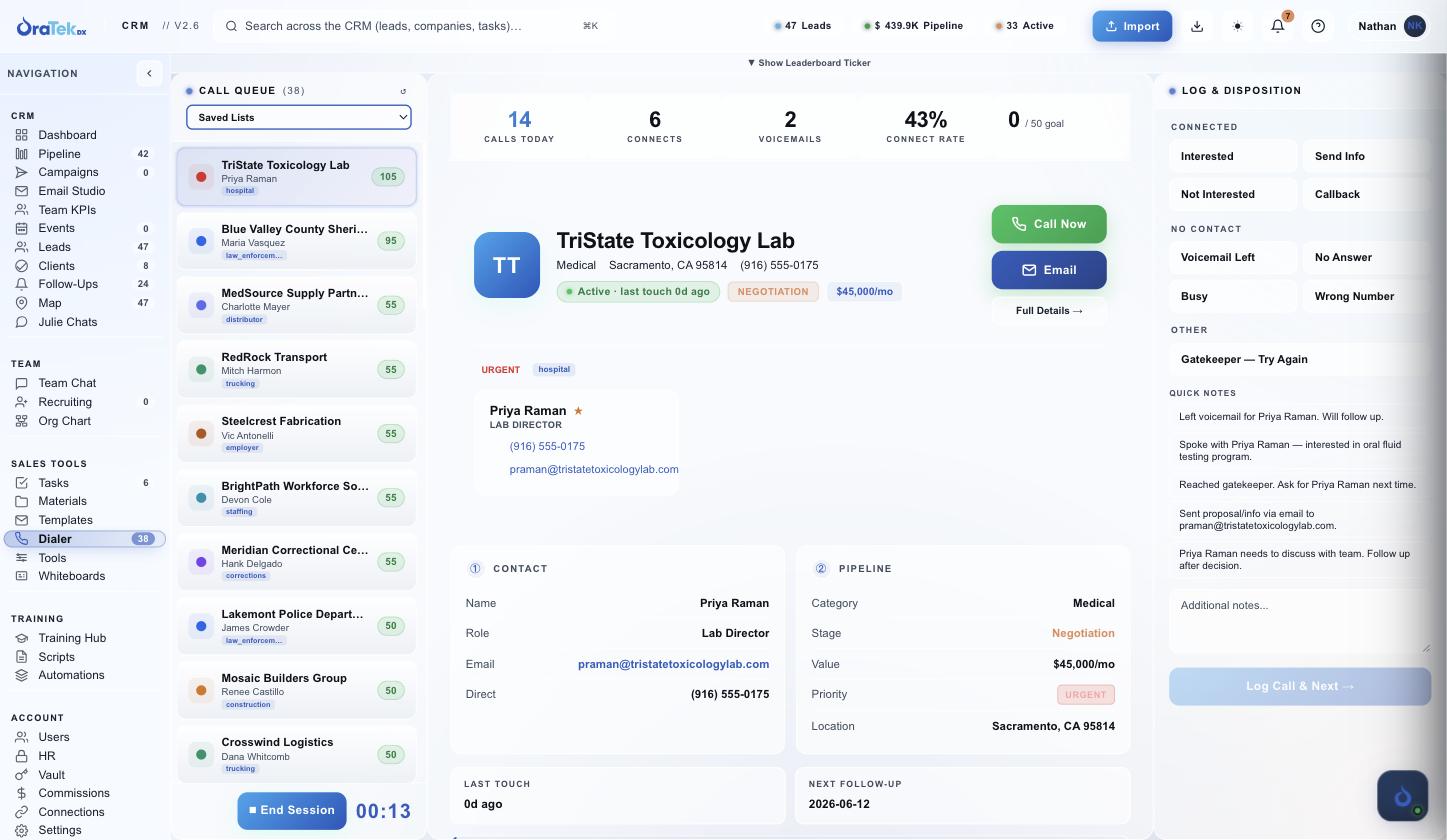Click the Recruiting icon

click(x=21, y=402)
